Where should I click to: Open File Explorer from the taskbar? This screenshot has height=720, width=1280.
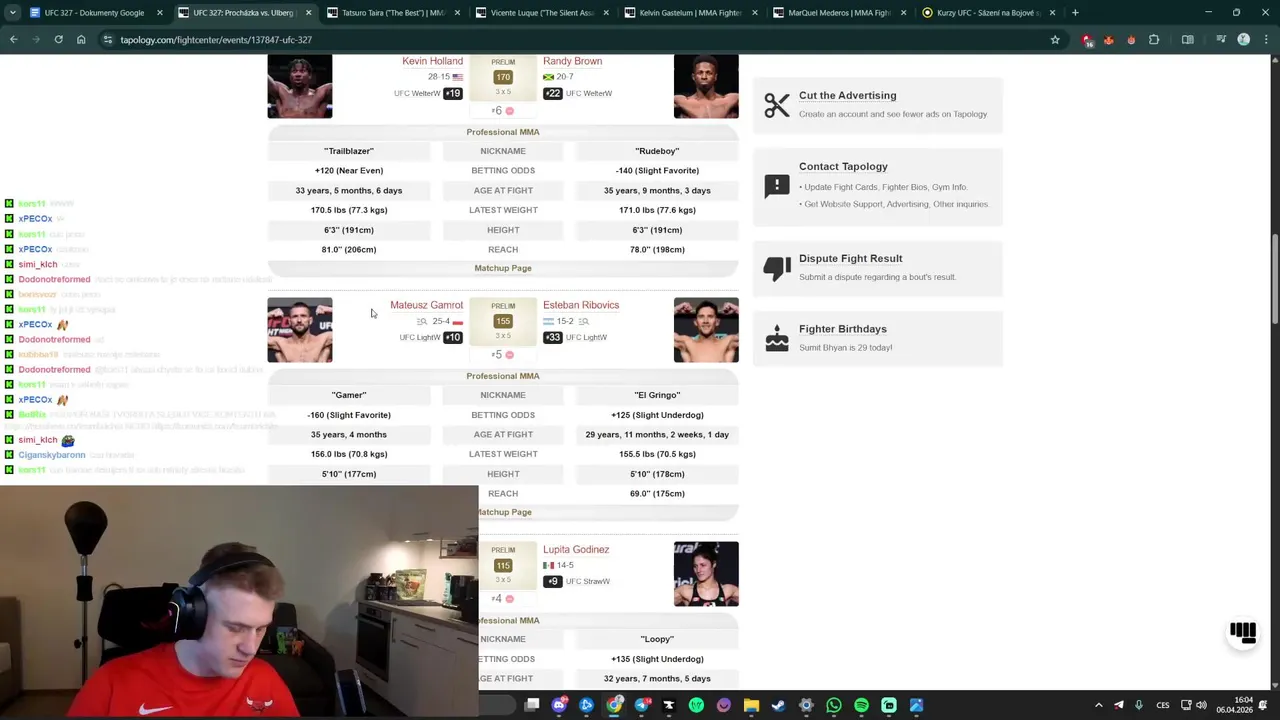pos(751,705)
